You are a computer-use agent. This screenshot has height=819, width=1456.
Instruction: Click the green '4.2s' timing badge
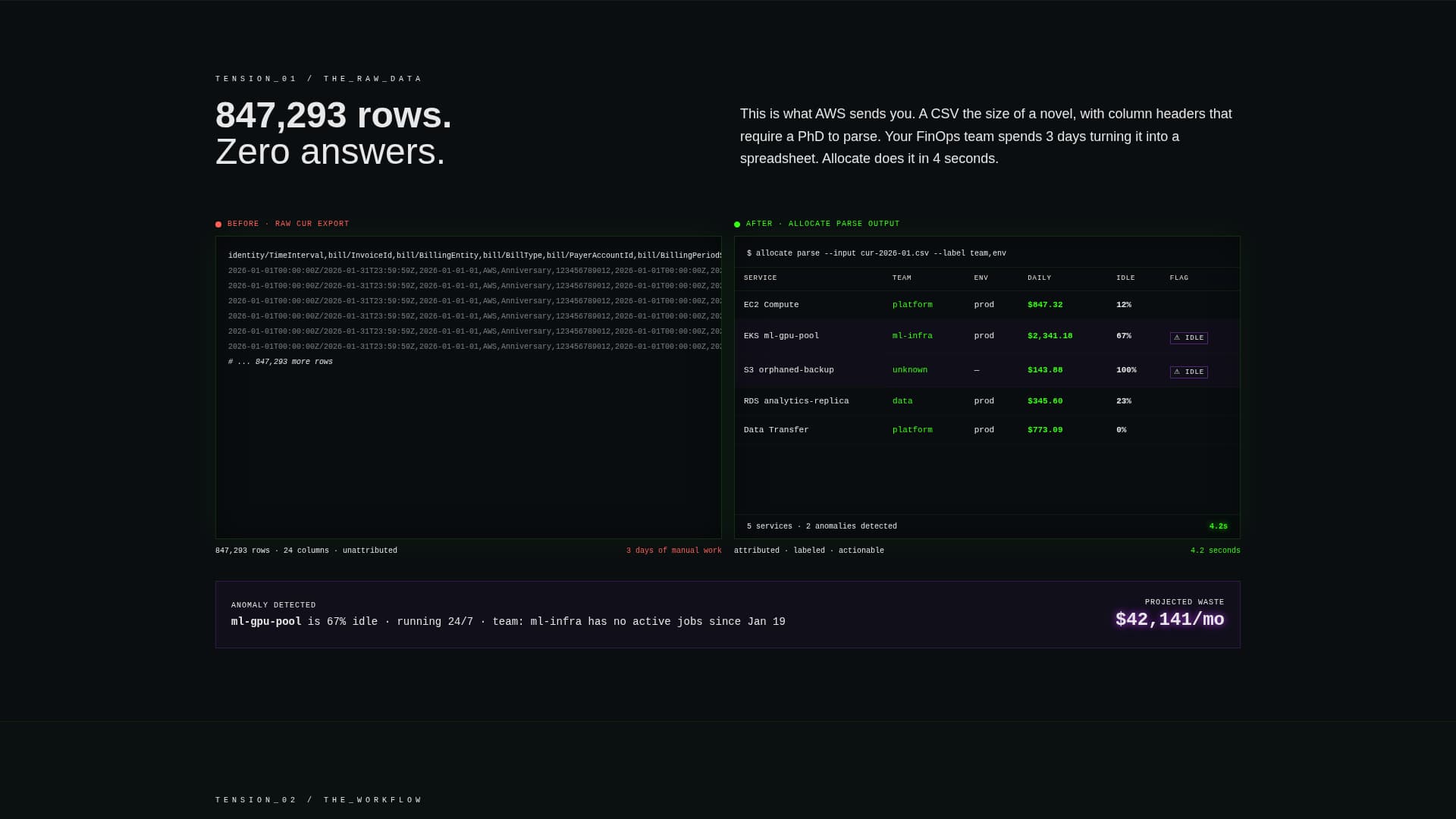1219,526
